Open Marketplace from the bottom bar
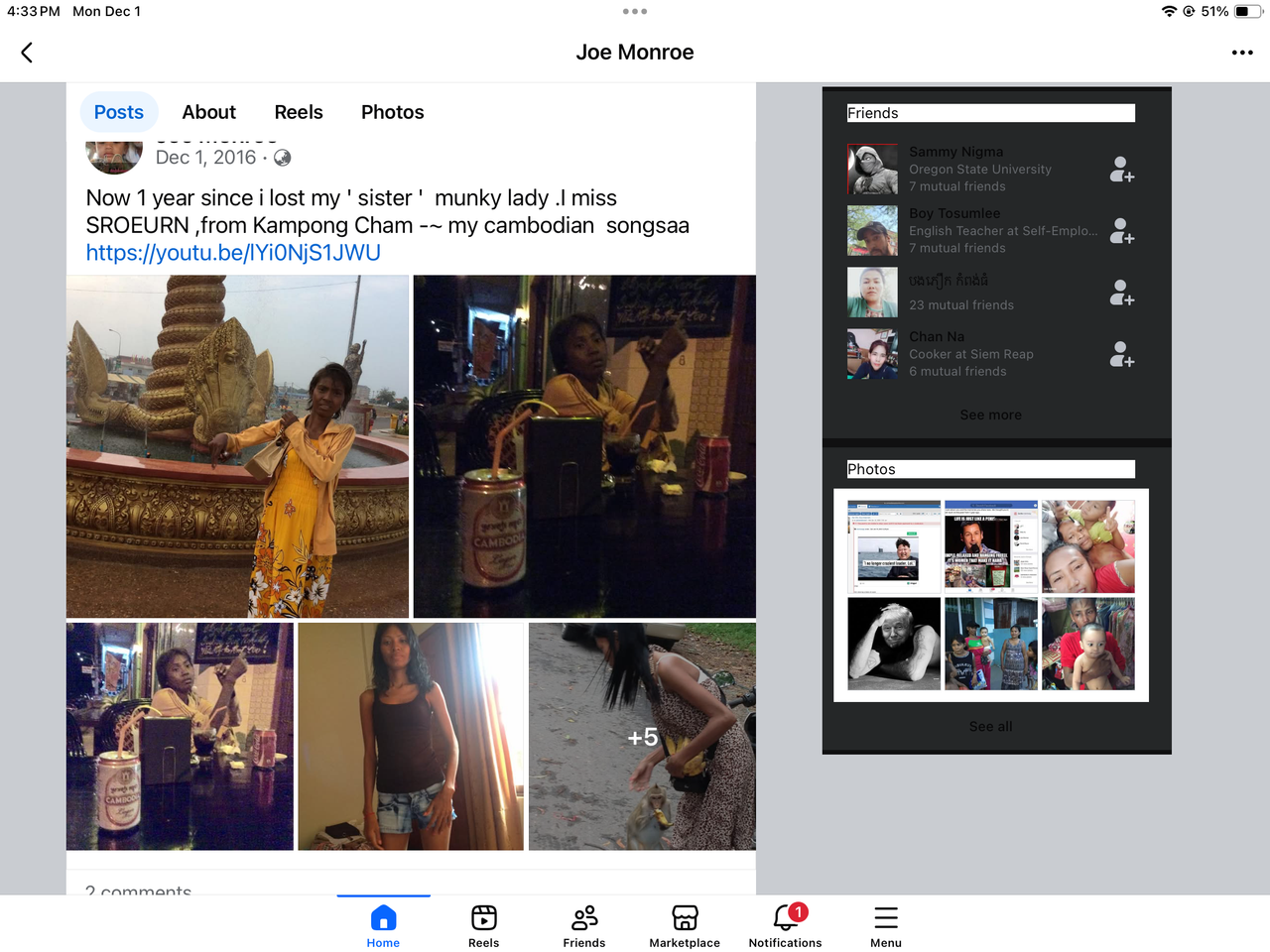This screenshot has height=952, width=1270. (685, 926)
